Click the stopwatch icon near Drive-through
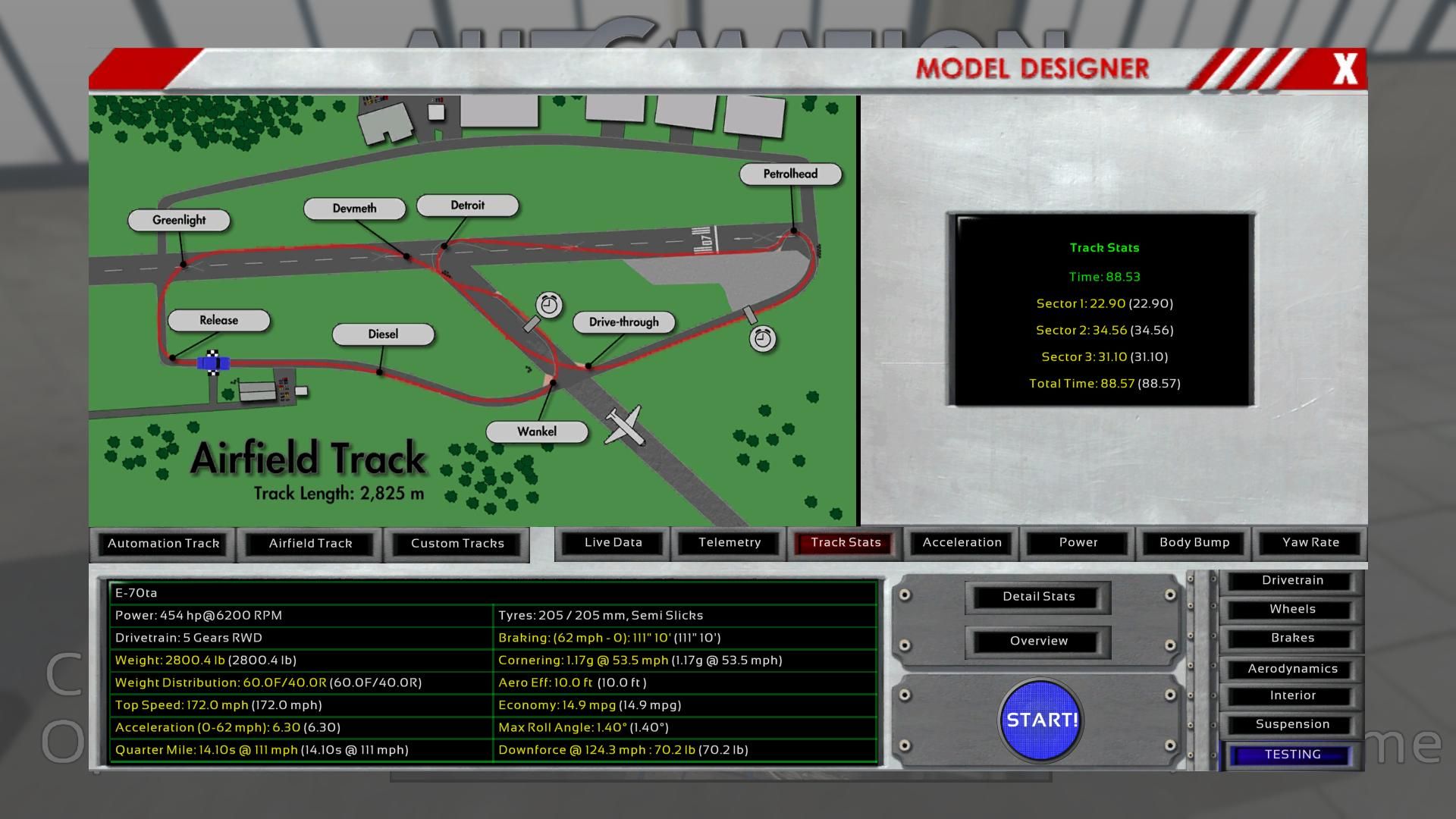 (x=549, y=305)
